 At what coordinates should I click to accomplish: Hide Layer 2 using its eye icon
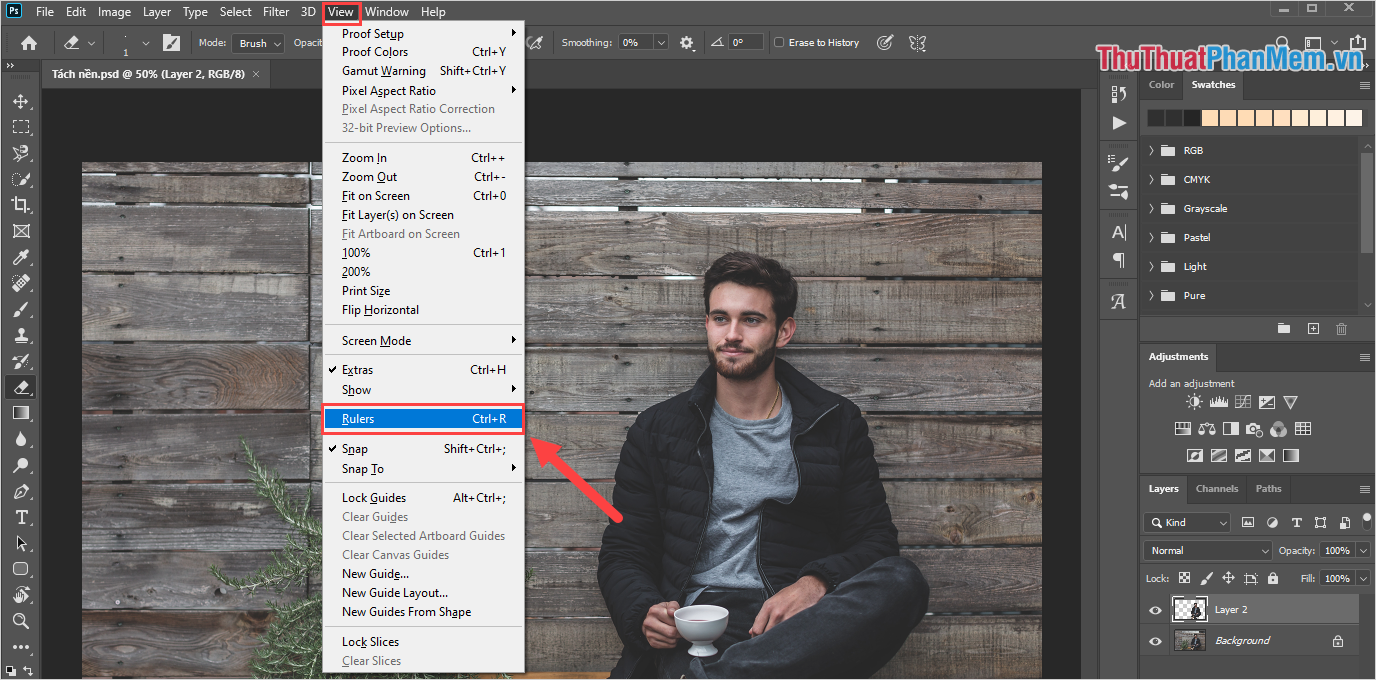click(x=1155, y=610)
